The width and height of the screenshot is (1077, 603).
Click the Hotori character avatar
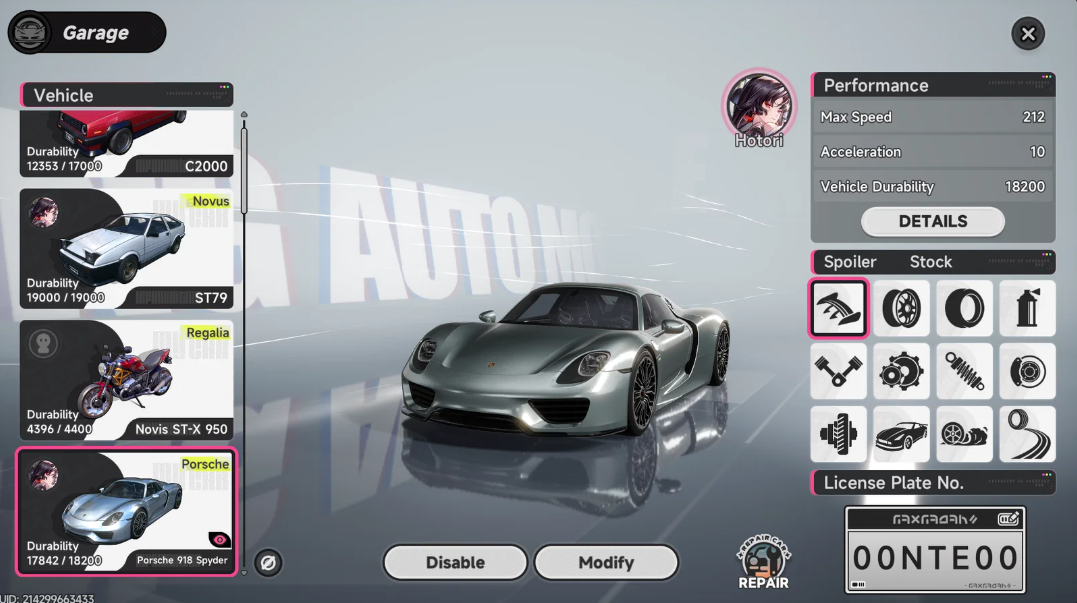pyautogui.click(x=759, y=105)
